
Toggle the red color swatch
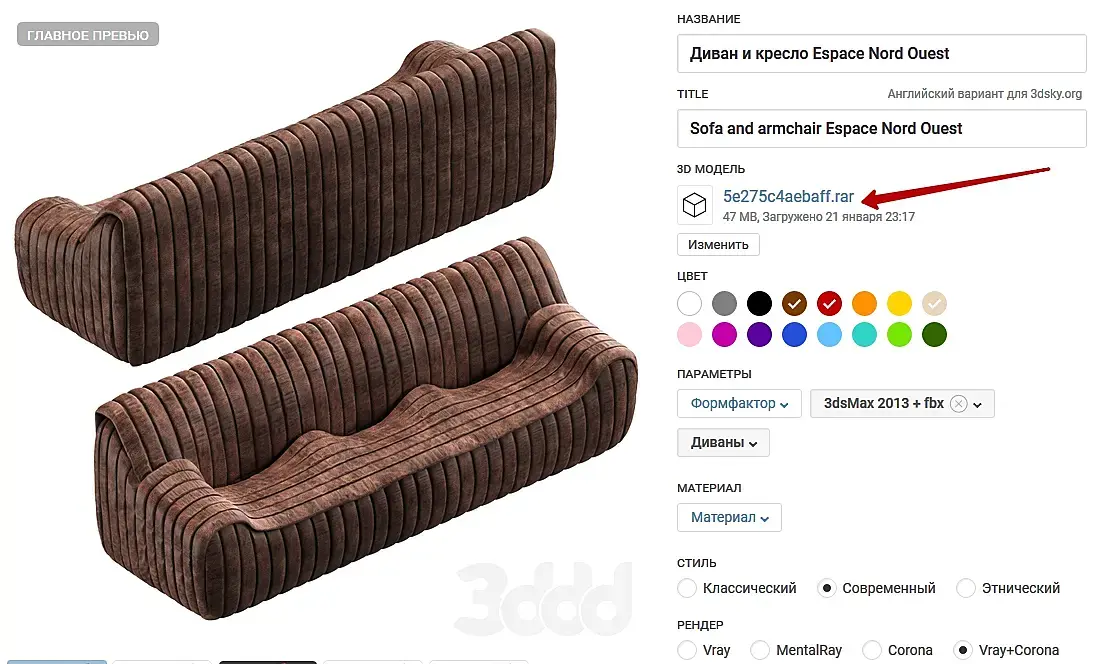(x=829, y=303)
